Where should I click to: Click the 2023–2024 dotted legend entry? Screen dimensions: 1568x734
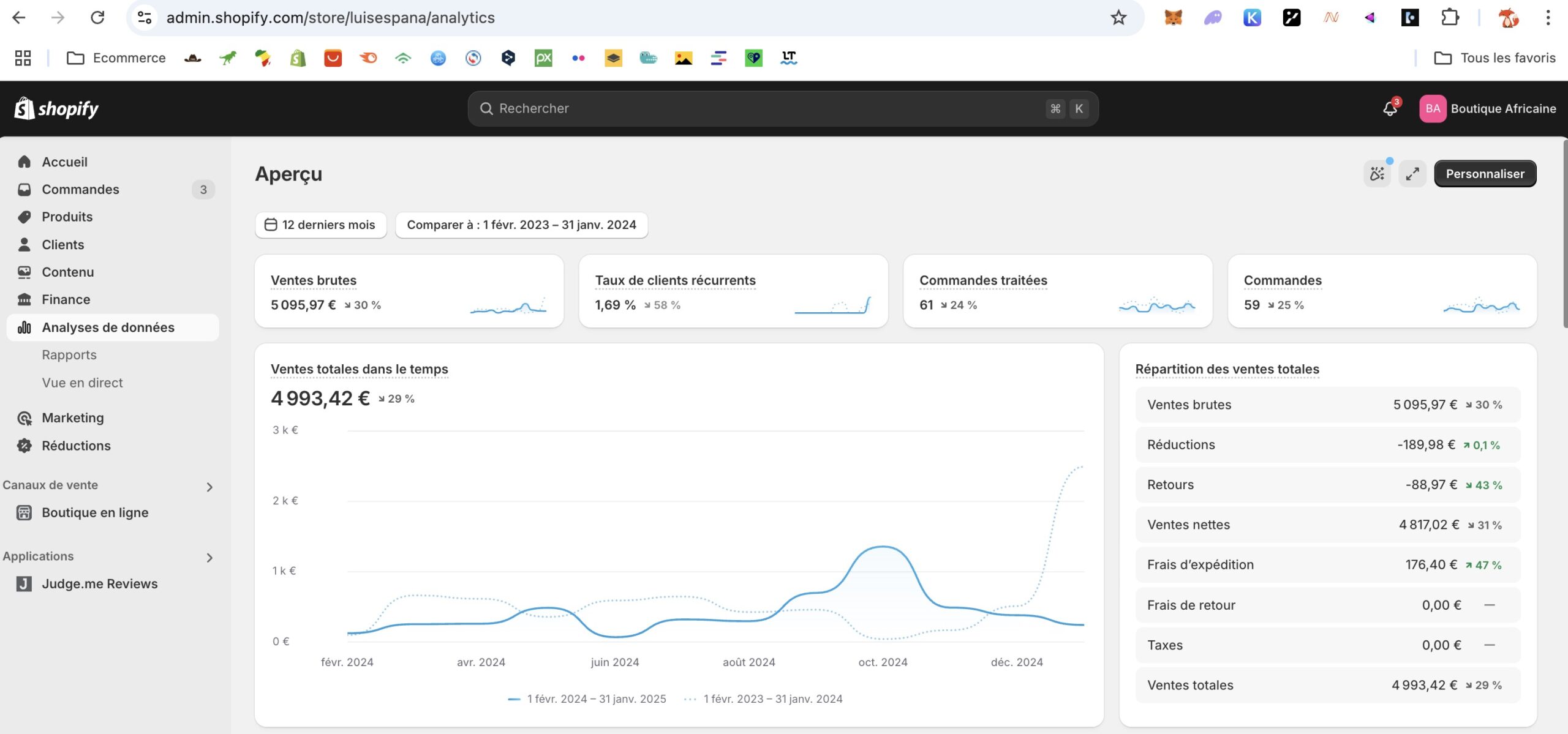763,699
